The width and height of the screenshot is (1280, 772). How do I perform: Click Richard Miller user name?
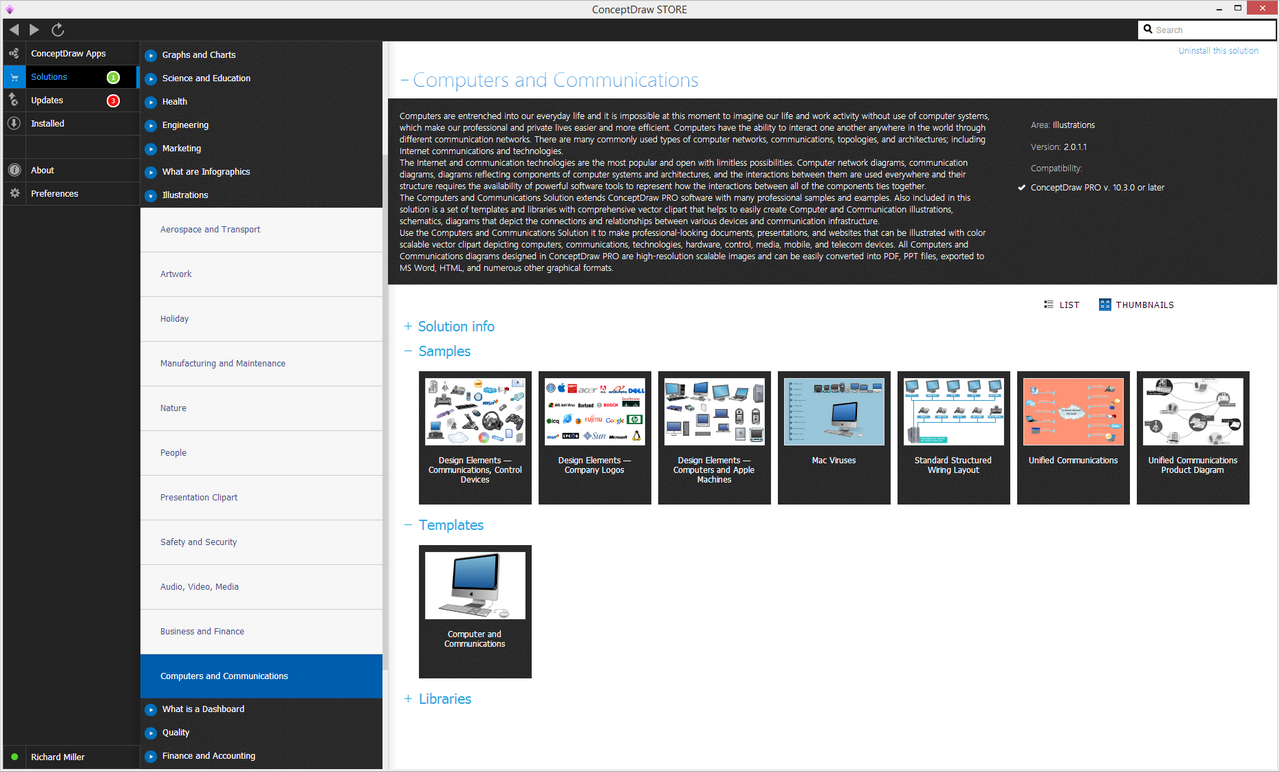pyautogui.click(x=58, y=757)
